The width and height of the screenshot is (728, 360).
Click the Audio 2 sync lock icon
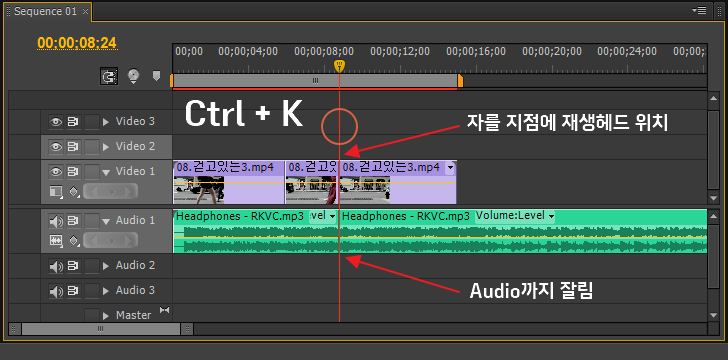point(72,266)
